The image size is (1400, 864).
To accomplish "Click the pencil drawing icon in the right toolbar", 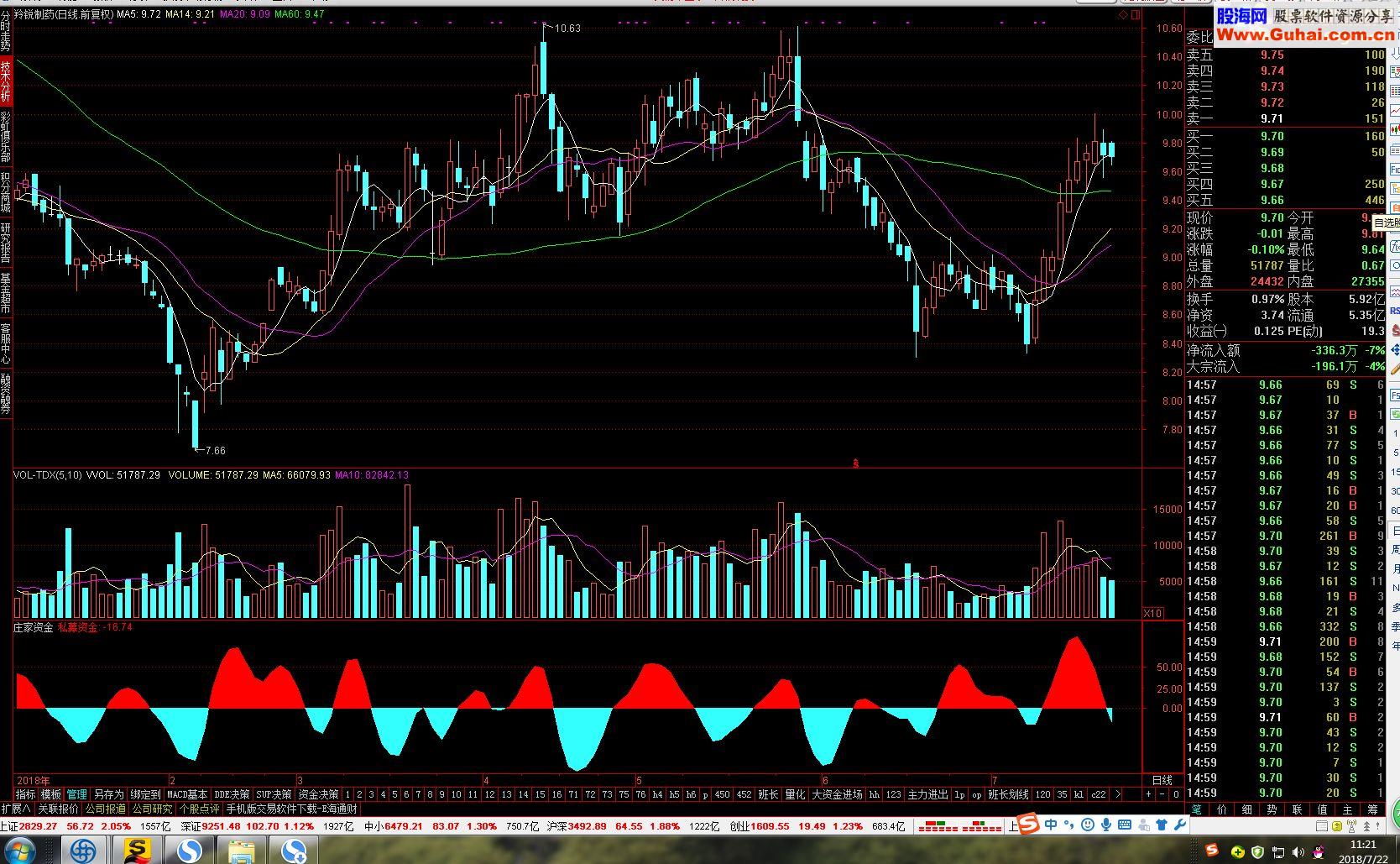I will pyautogui.click(x=1395, y=368).
